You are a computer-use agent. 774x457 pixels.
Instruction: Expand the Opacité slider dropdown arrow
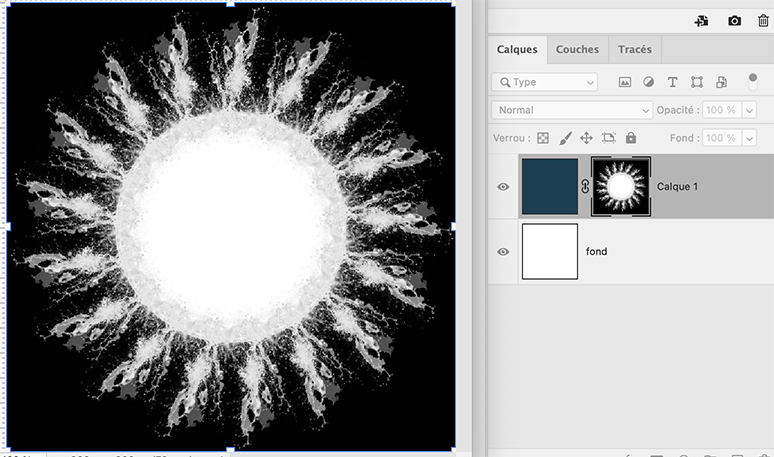745,110
